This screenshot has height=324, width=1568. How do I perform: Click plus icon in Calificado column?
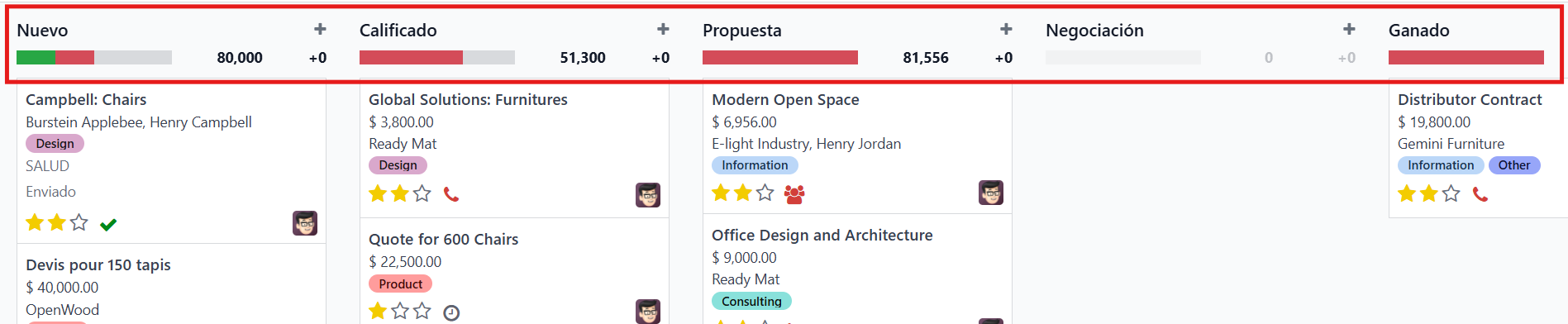(x=663, y=30)
